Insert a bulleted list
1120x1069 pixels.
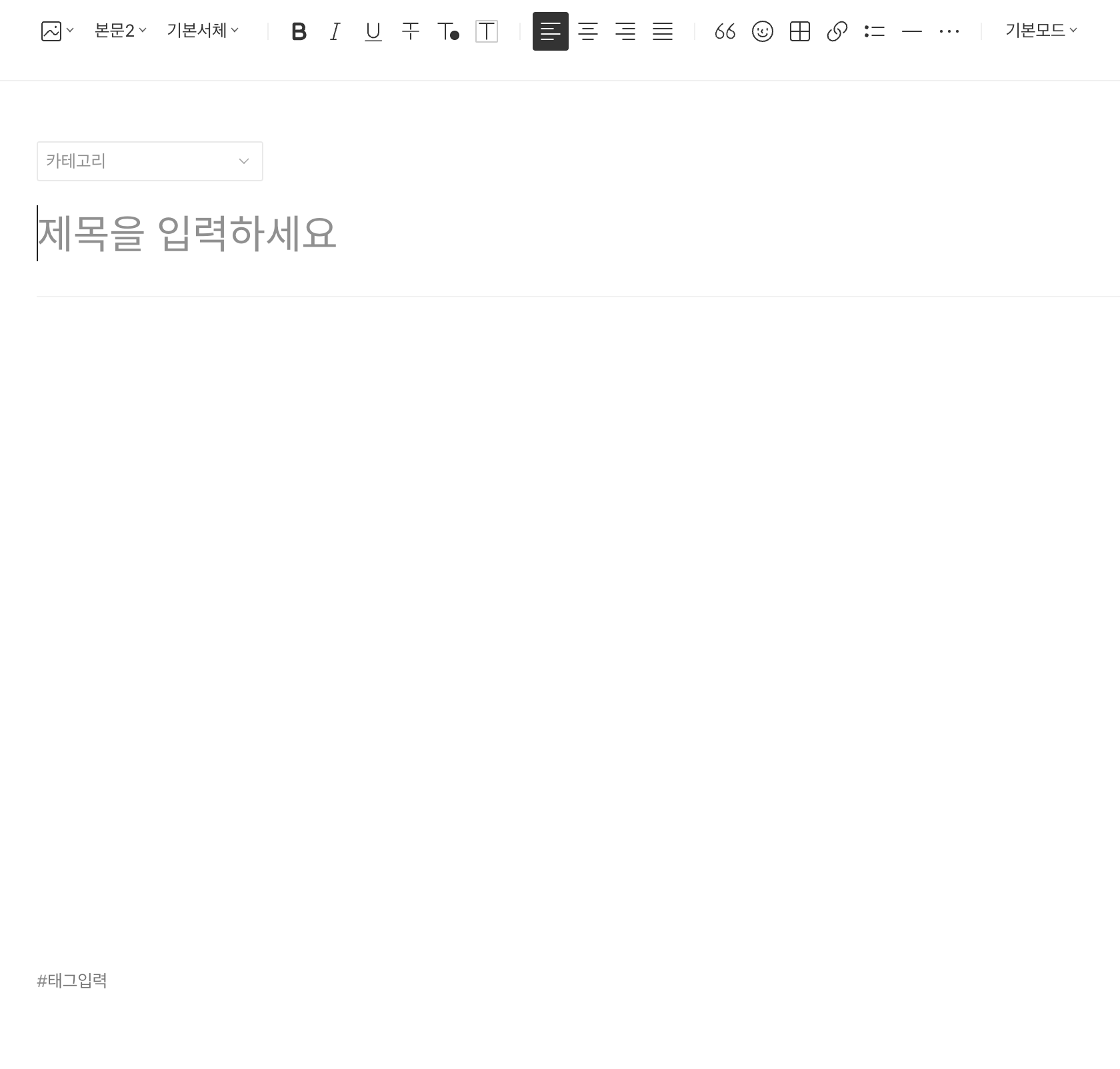875,31
